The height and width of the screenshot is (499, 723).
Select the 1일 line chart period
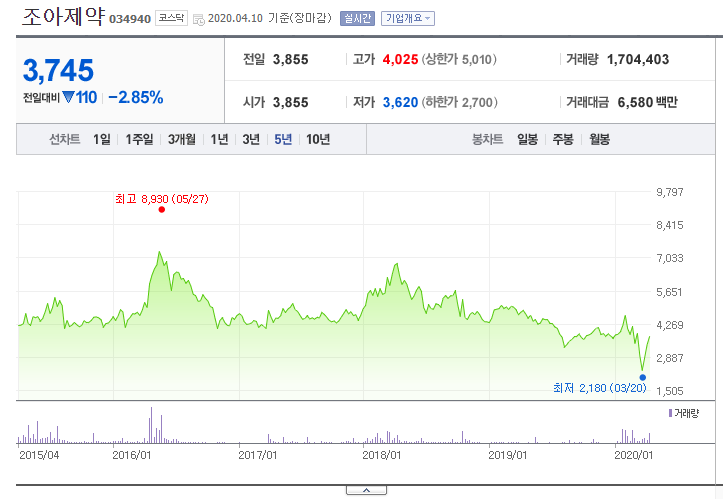click(x=101, y=139)
